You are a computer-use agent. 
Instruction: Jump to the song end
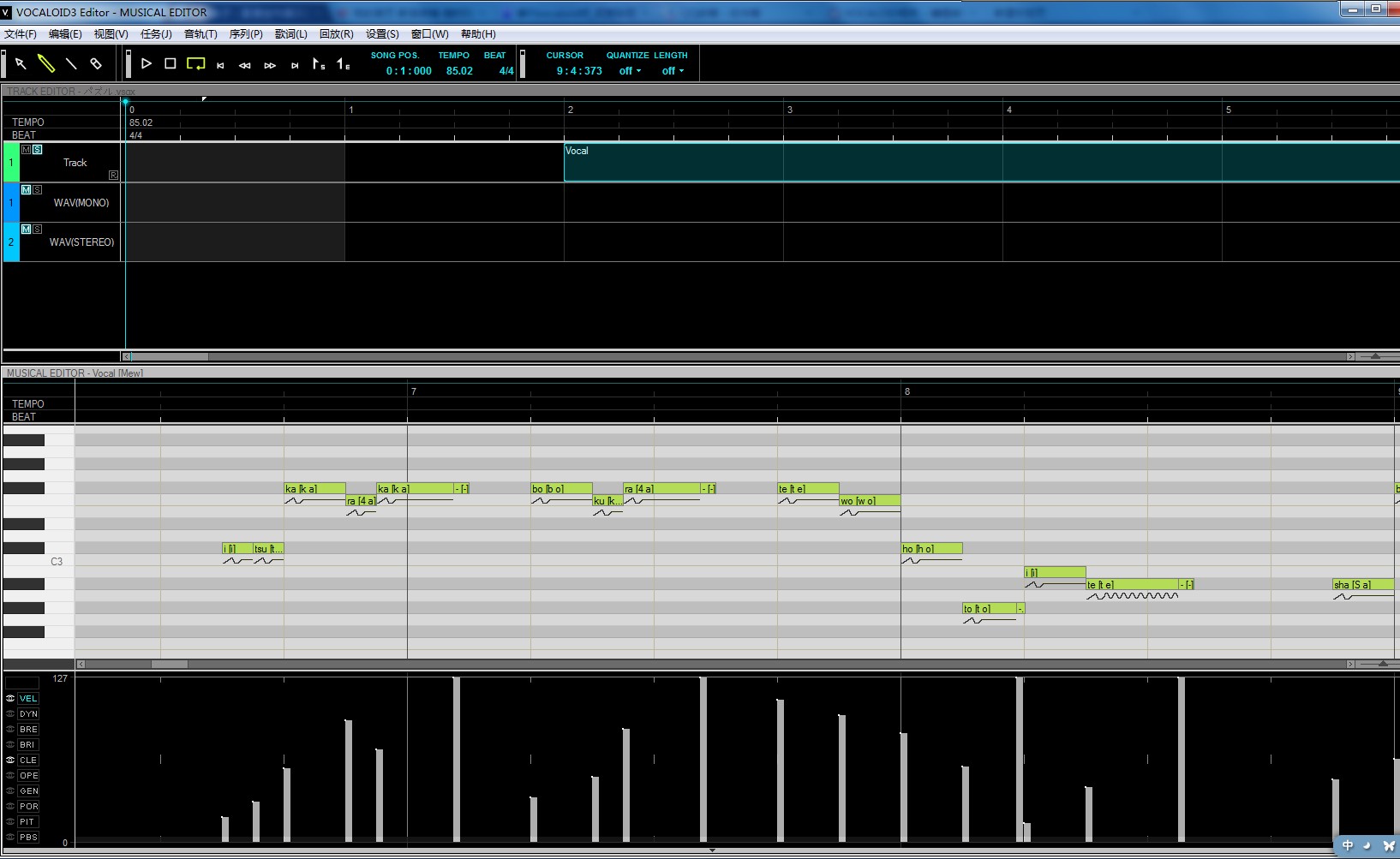click(x=295, y=65)
